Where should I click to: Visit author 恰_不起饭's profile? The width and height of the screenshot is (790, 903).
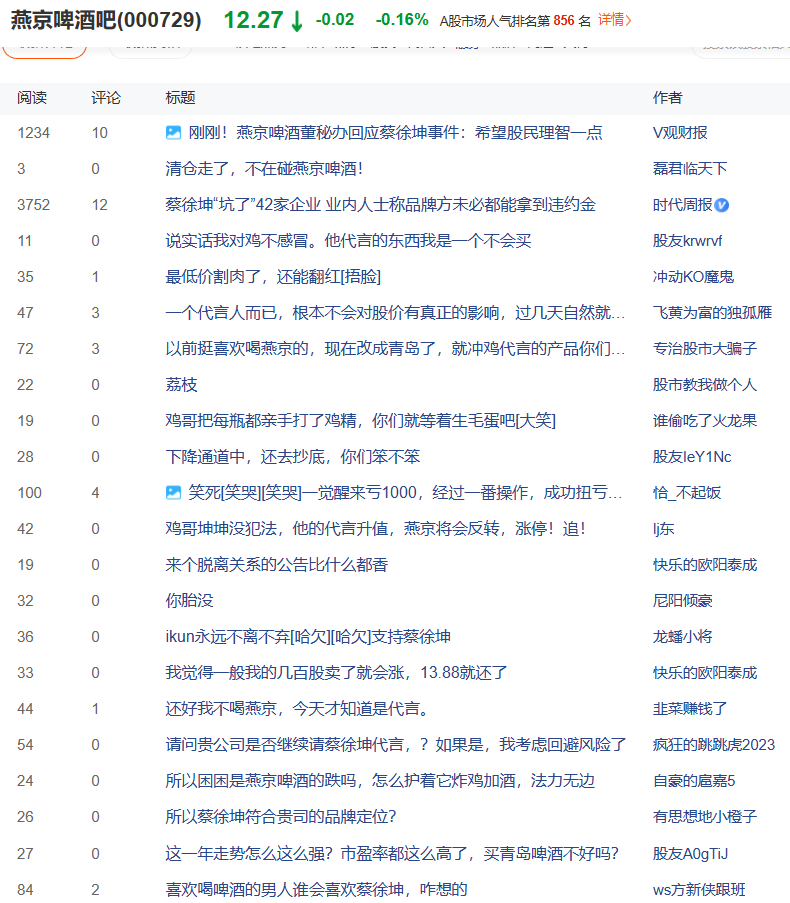(686, 493)
